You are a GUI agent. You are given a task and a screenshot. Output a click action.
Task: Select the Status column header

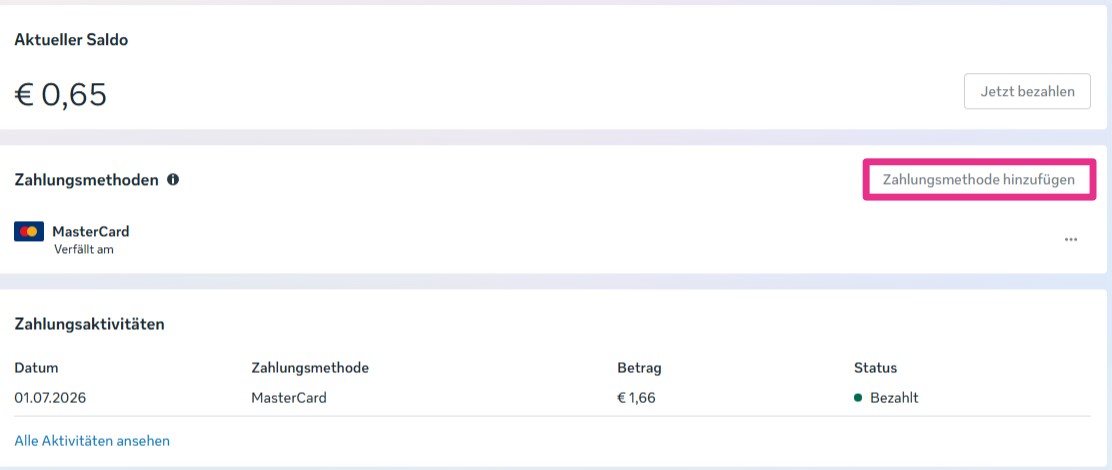pos(875,368)
